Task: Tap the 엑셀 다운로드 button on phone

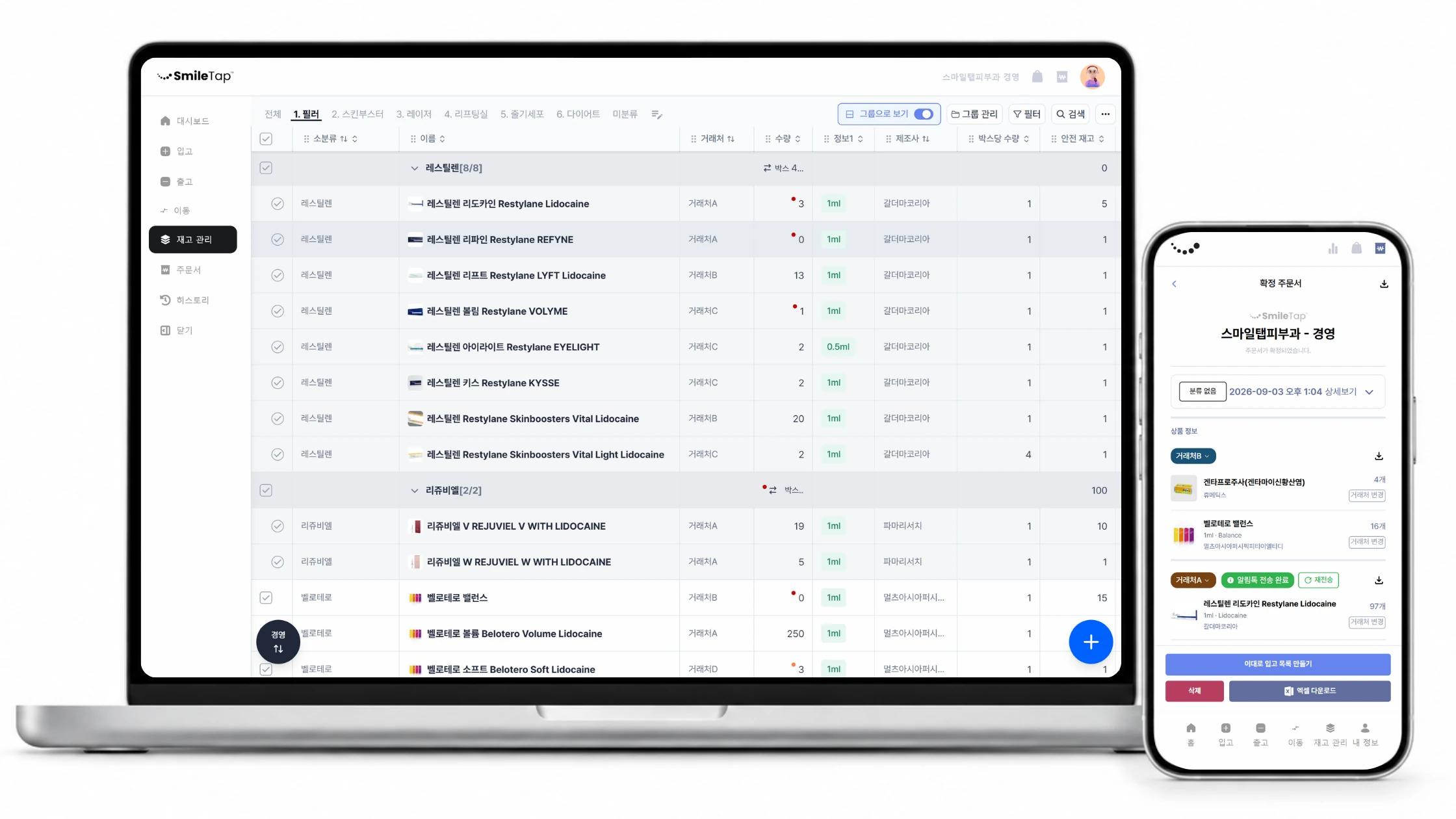Action: tap(1310, 691)
